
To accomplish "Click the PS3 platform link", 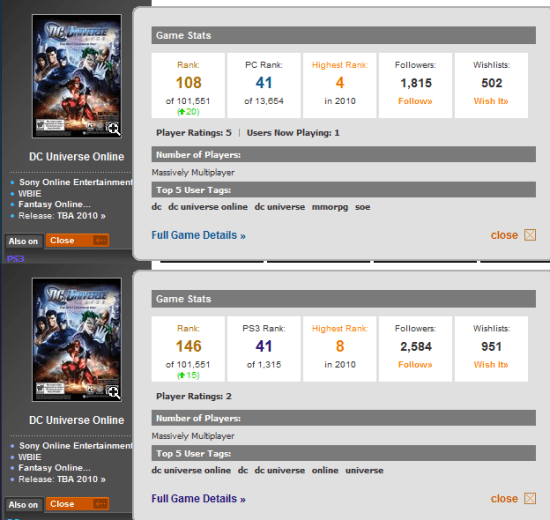I will click(15, 259).
